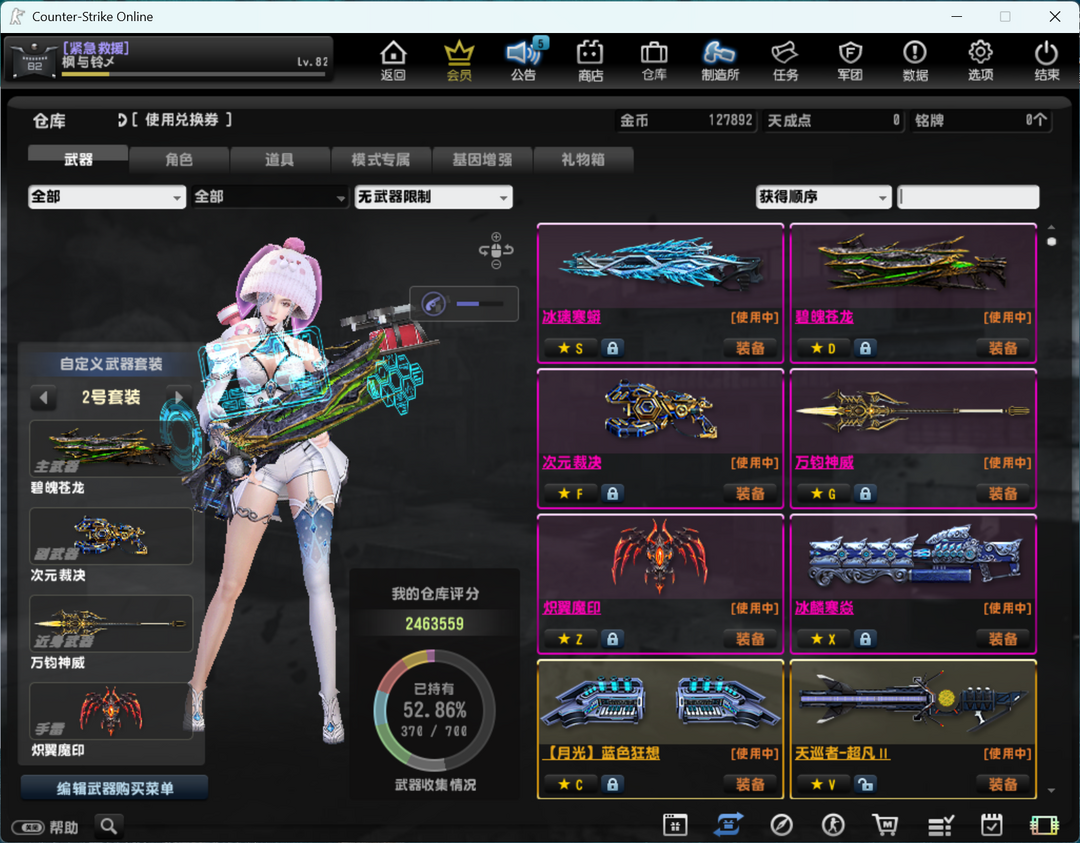Viewport: 1080px width, 843px height.
Task: Open the 数据 stats icon
Action: pyautogui.click(x=915, y=61)
